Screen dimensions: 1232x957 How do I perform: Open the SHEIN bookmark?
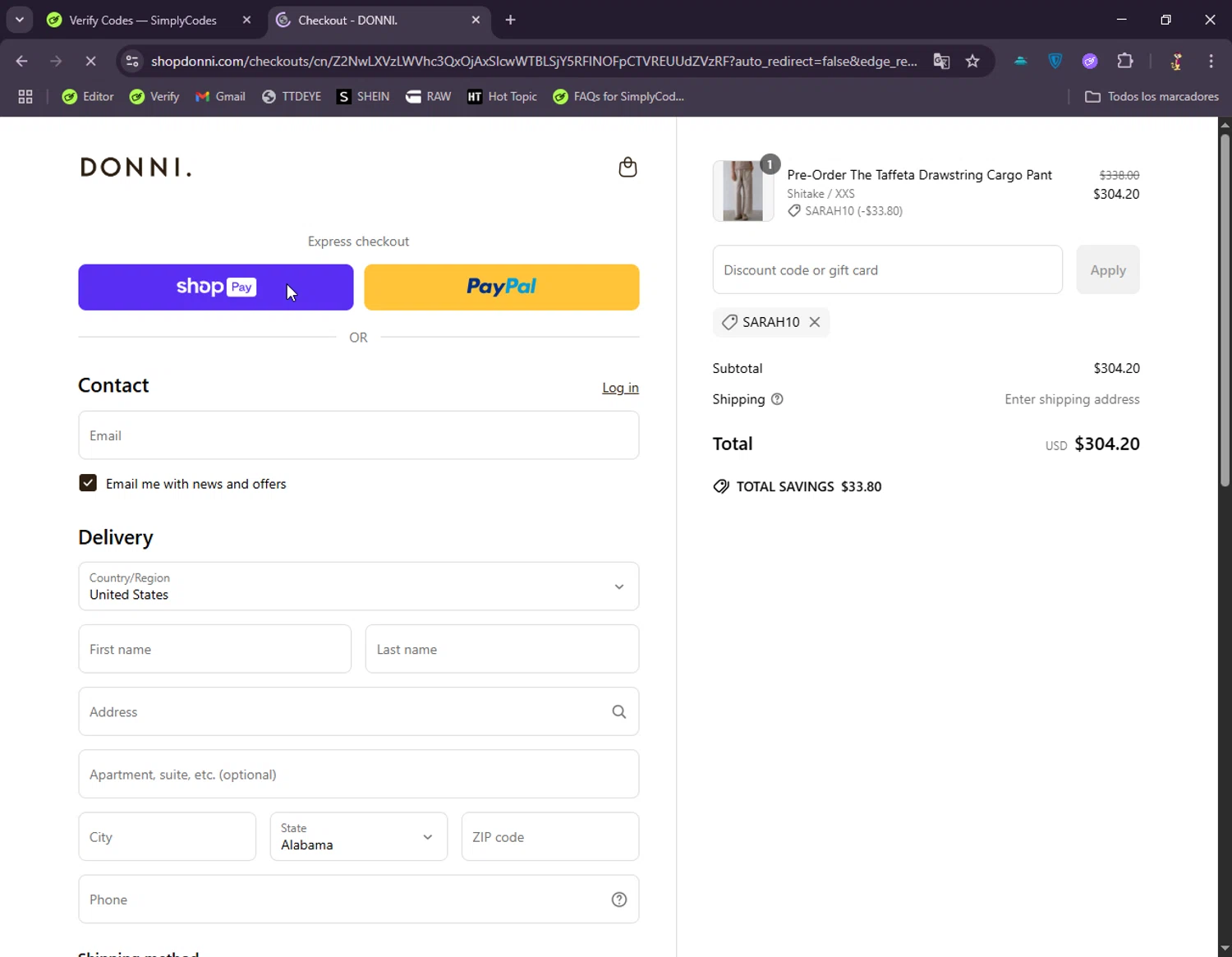click(x=363, y=97)
